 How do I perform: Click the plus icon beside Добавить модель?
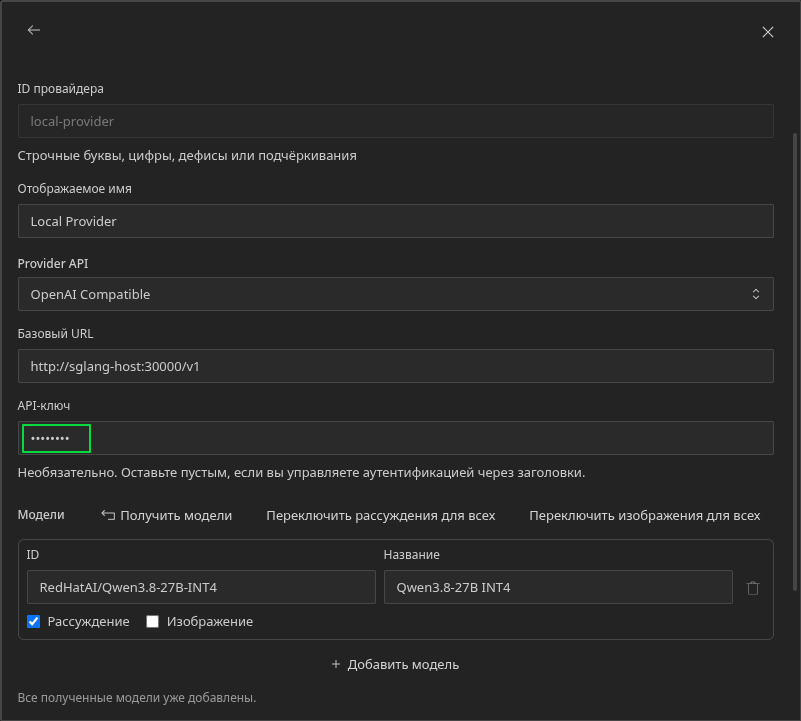pyautogui.click(x=336, y=664)
